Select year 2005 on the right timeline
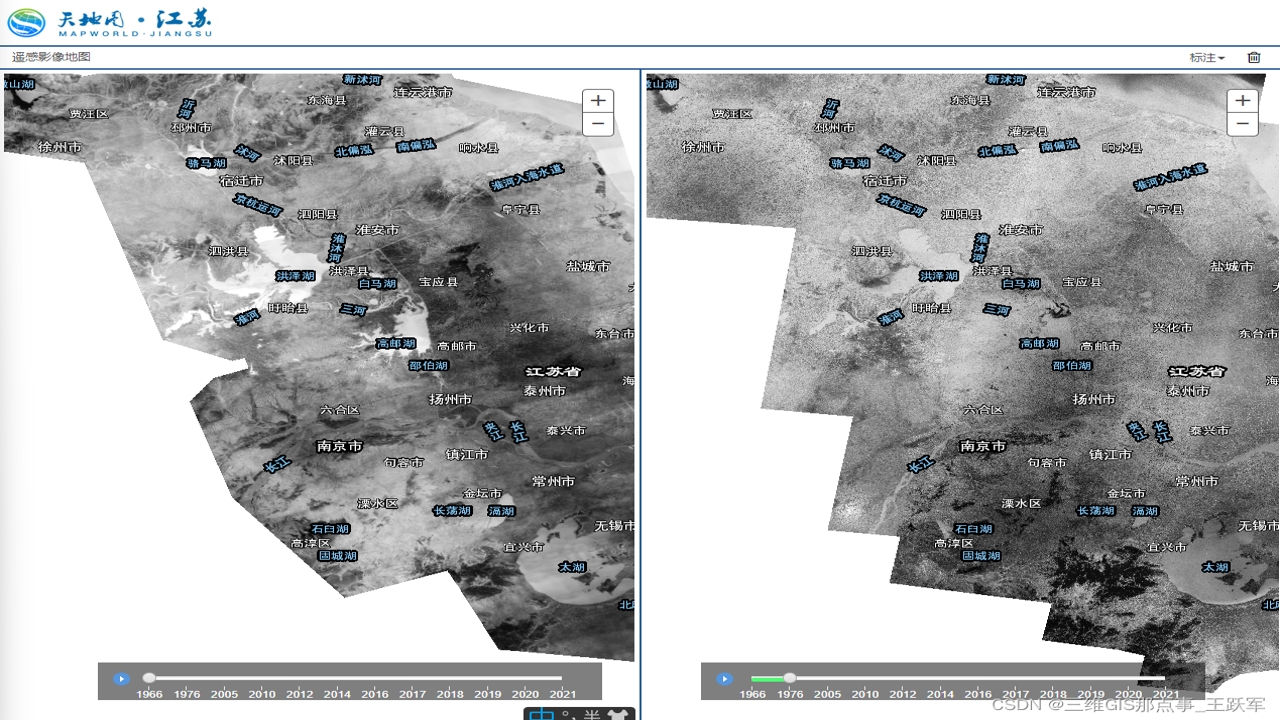 (827, 694)
